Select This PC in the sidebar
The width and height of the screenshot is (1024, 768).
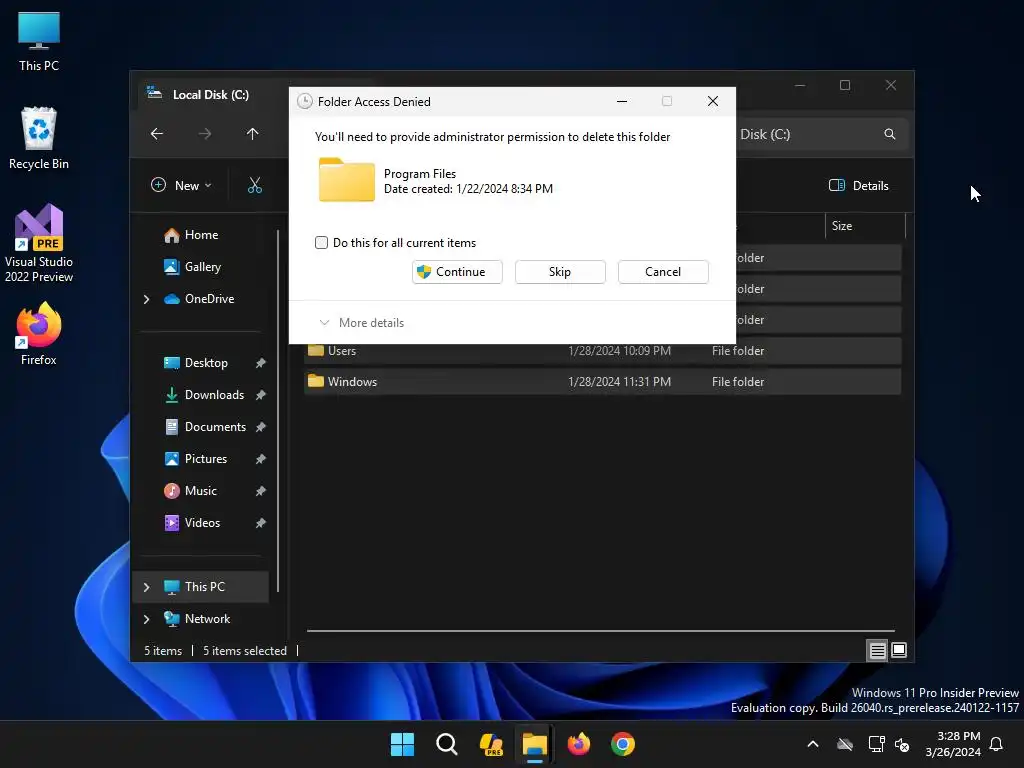(x=202, y=587)
